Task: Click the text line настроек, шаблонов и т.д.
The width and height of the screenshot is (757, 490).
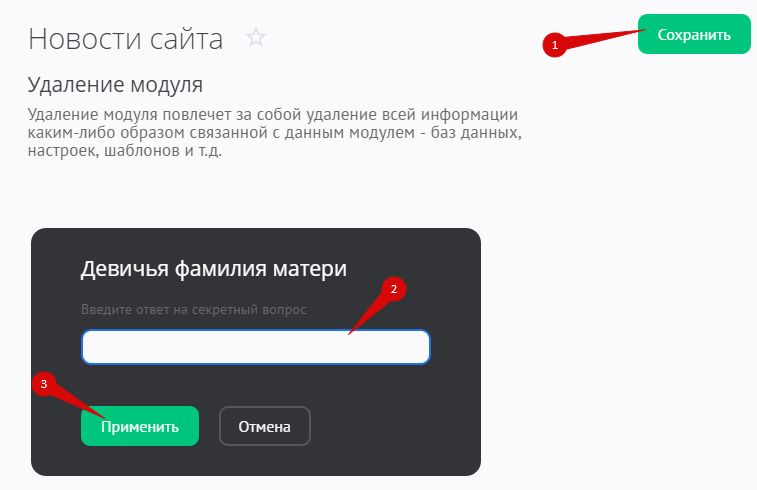Action: [x=125, y=150]
